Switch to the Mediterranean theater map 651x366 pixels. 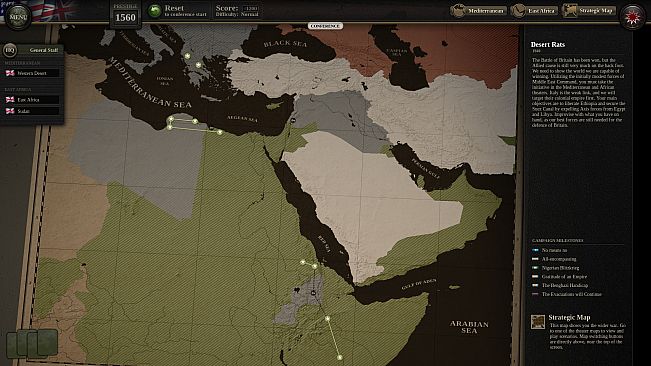tap(479, 11)
